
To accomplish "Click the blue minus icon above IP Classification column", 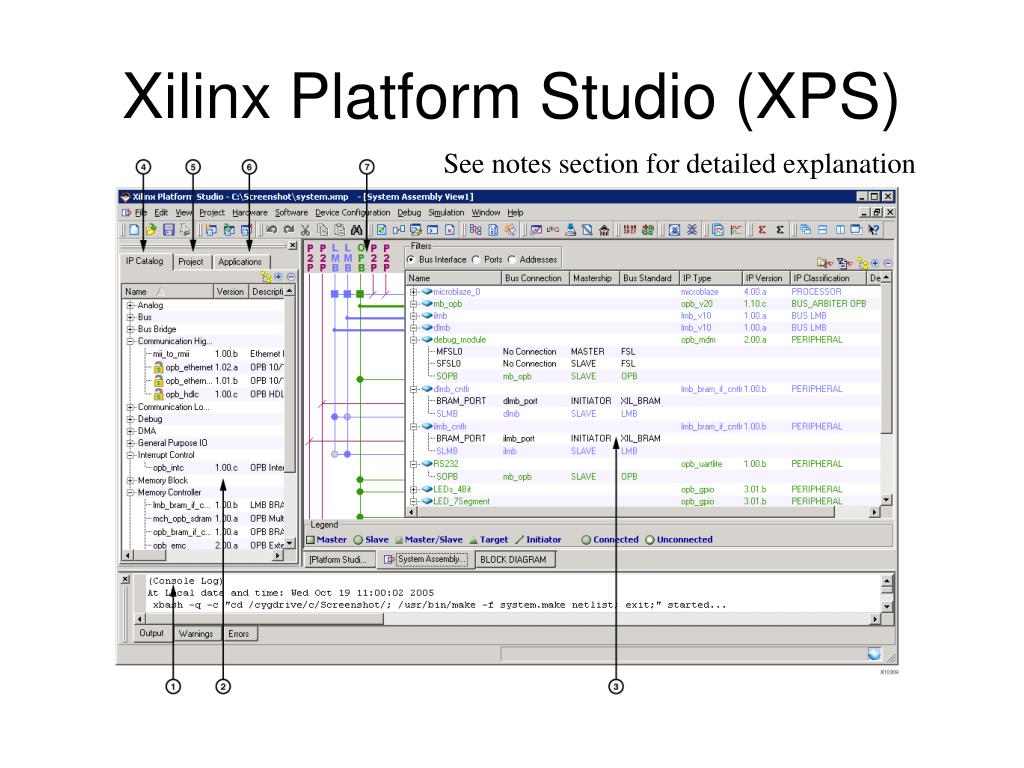I will point(888,263).
